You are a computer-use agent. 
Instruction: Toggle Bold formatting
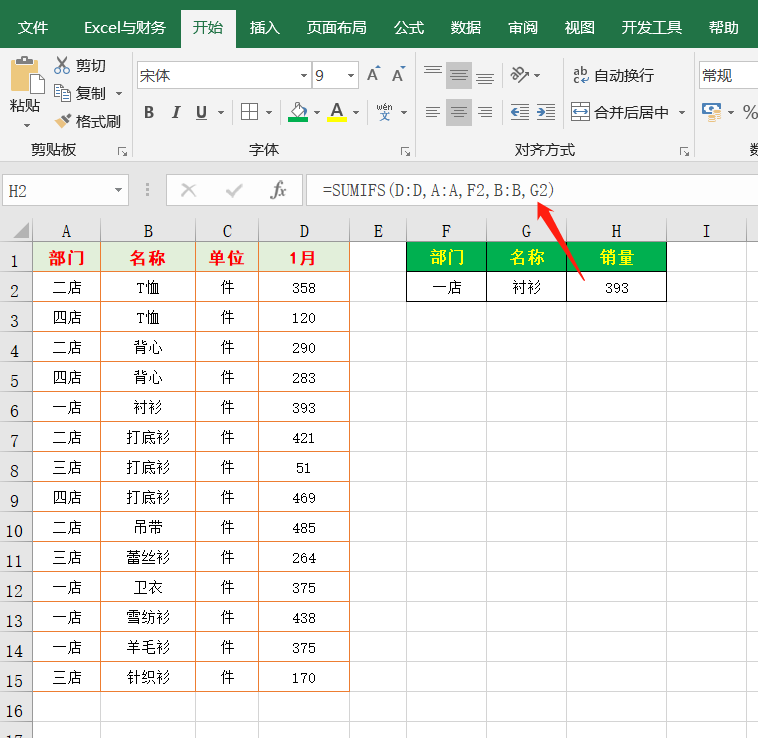pyautogui.click(x=149, y=112)
